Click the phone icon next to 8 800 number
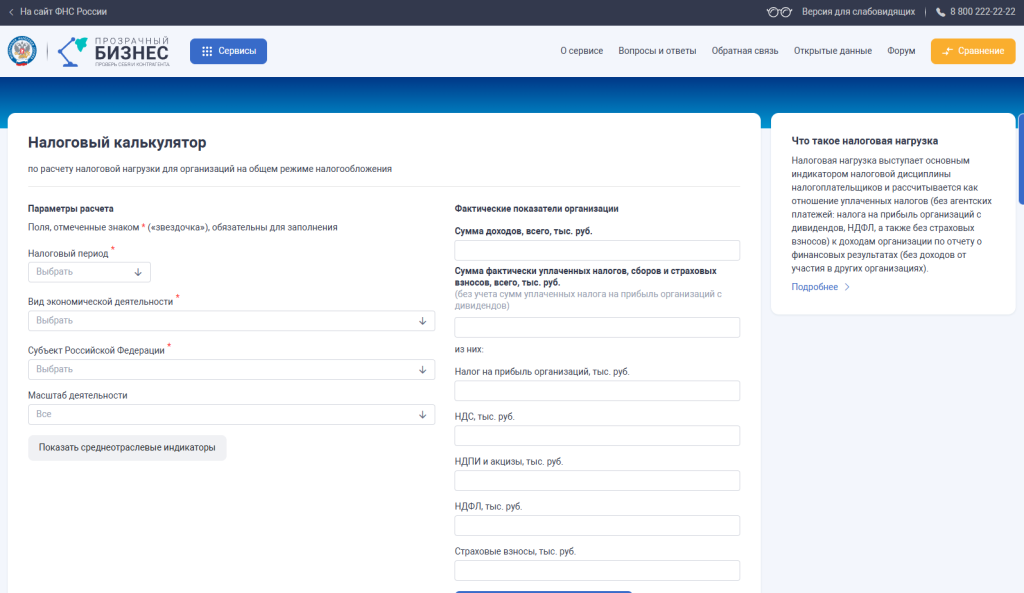This screenshot has height=593, width=1024. click(940, 12)
